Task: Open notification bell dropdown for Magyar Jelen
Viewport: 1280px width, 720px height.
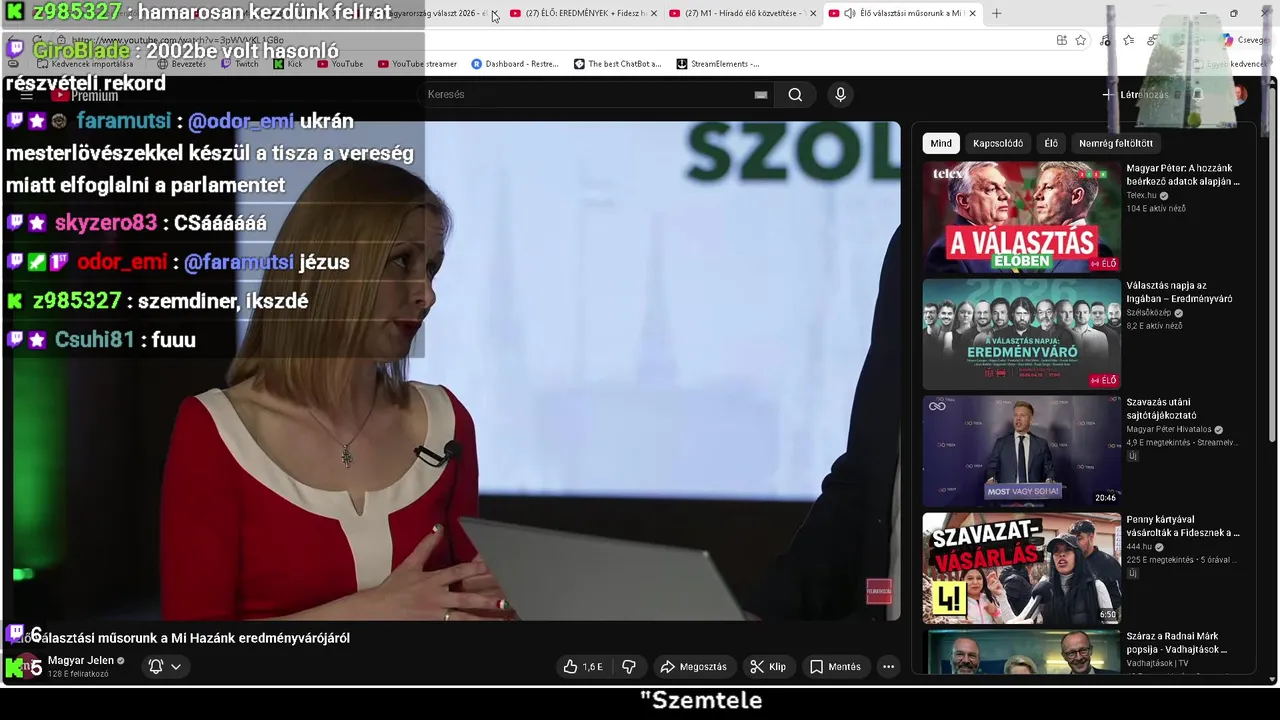Action: pyautogui.click(x=165, y=666)
